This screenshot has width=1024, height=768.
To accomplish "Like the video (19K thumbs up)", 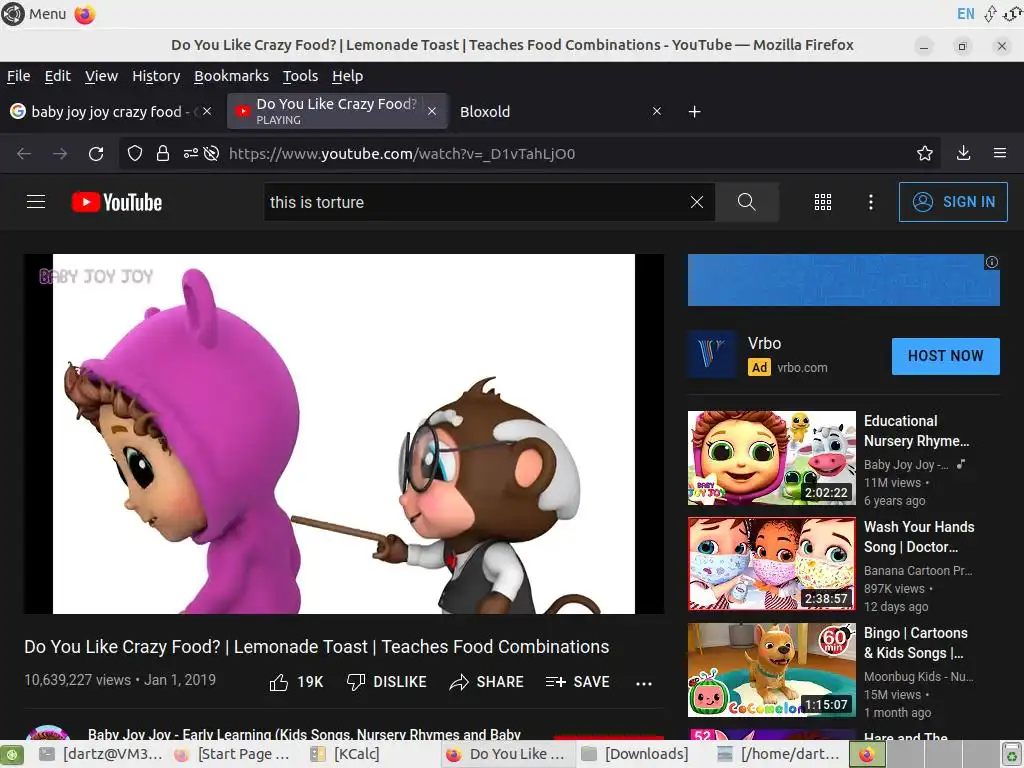I will coord(296,682).
